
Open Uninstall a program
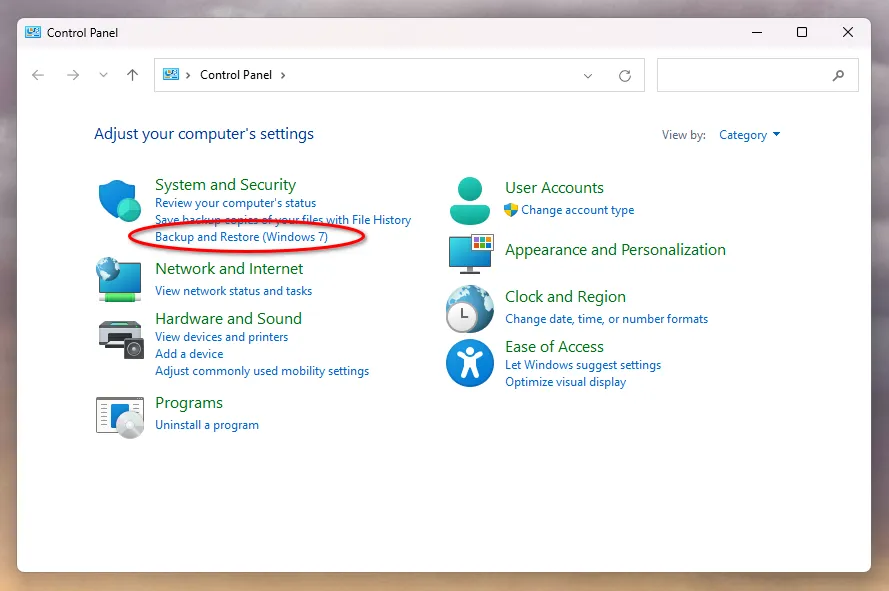click(x=207, y=424)
